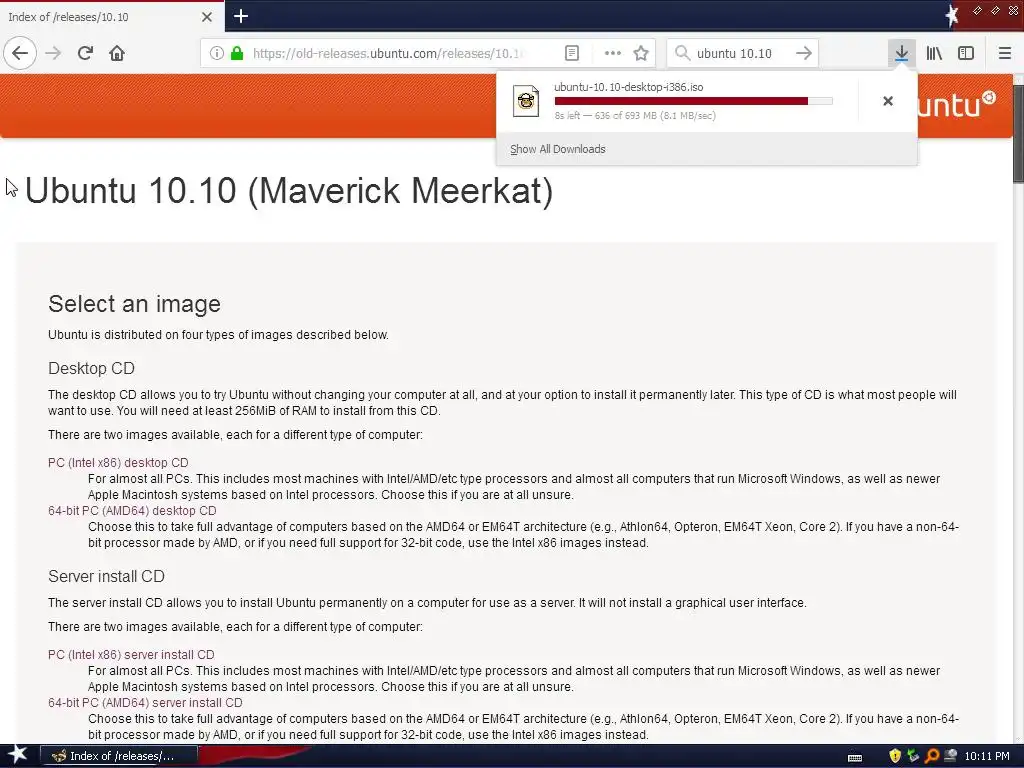Toggle the sidebar view
Screen dimensions: 1024x768
click(x=966, y=53)
